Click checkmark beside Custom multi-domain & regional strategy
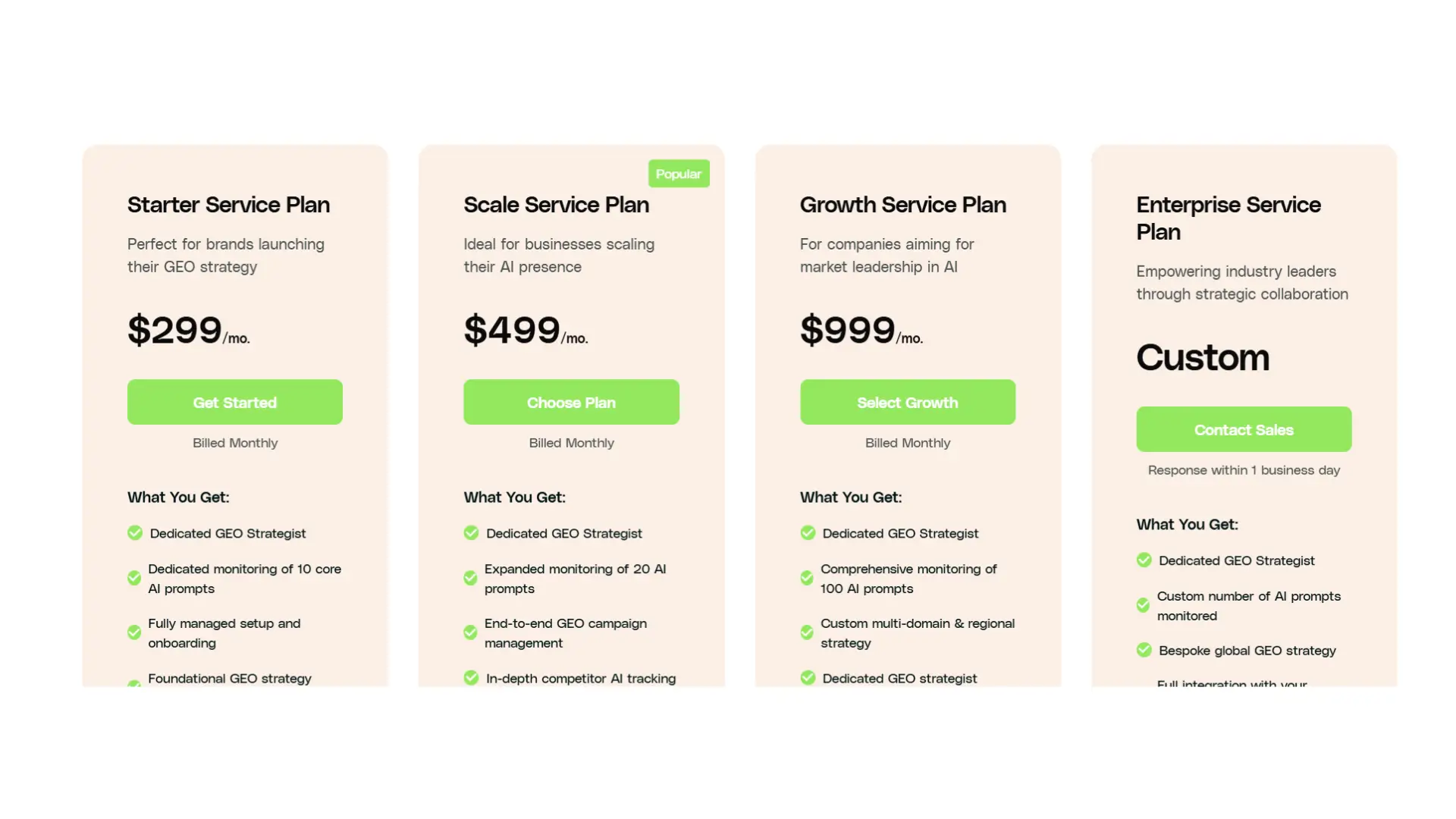Image resolution: width=1456 pixels, height=819 pixels. coord(807,632)
